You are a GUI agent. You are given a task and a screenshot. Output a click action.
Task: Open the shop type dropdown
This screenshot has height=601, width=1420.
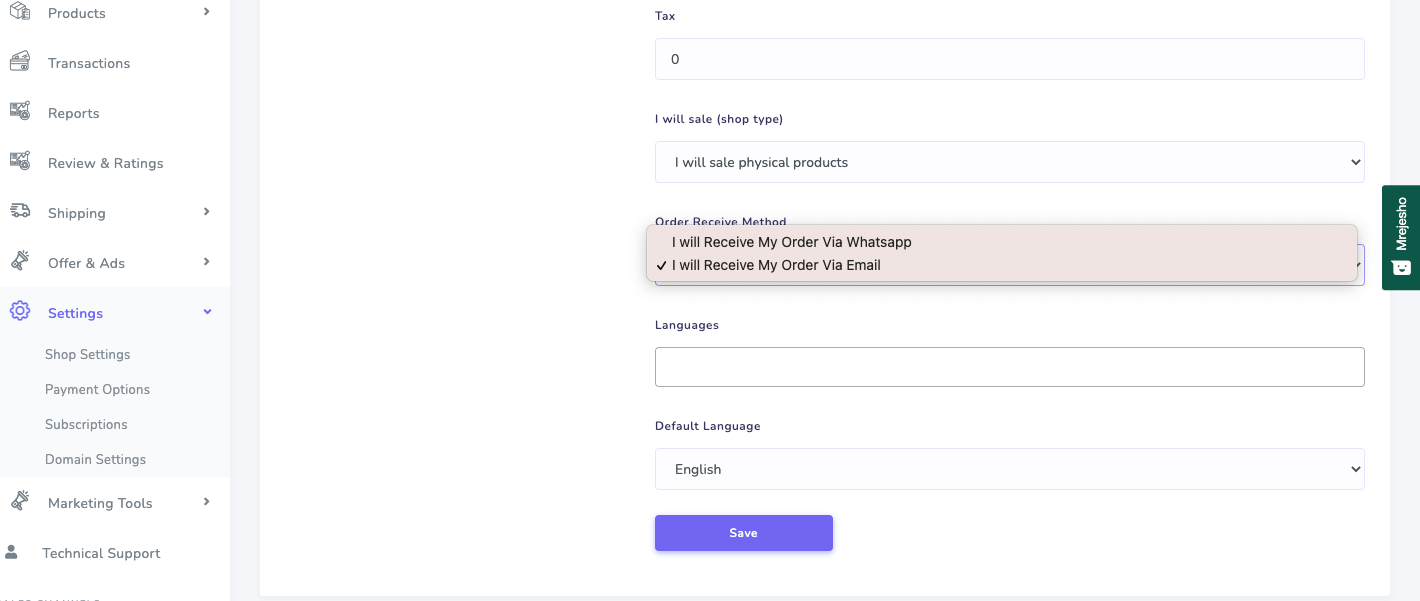point(1009,162)
